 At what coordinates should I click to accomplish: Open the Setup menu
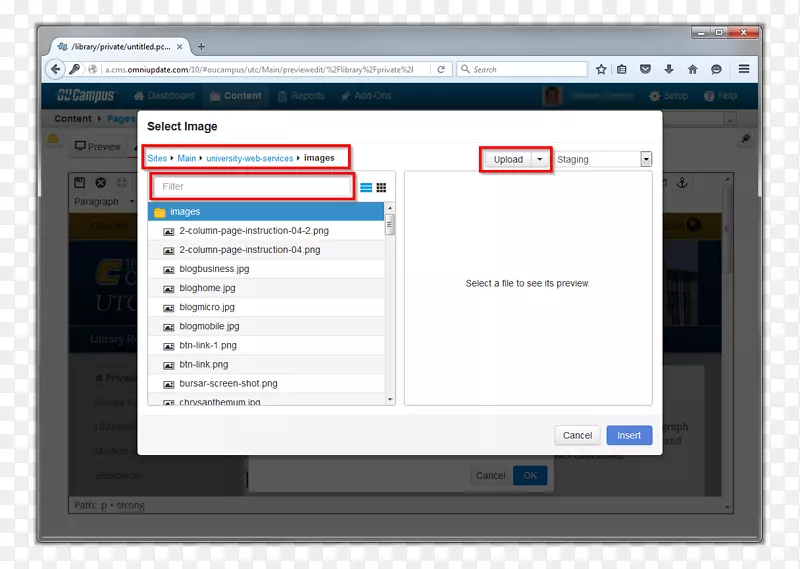point(668,95)
